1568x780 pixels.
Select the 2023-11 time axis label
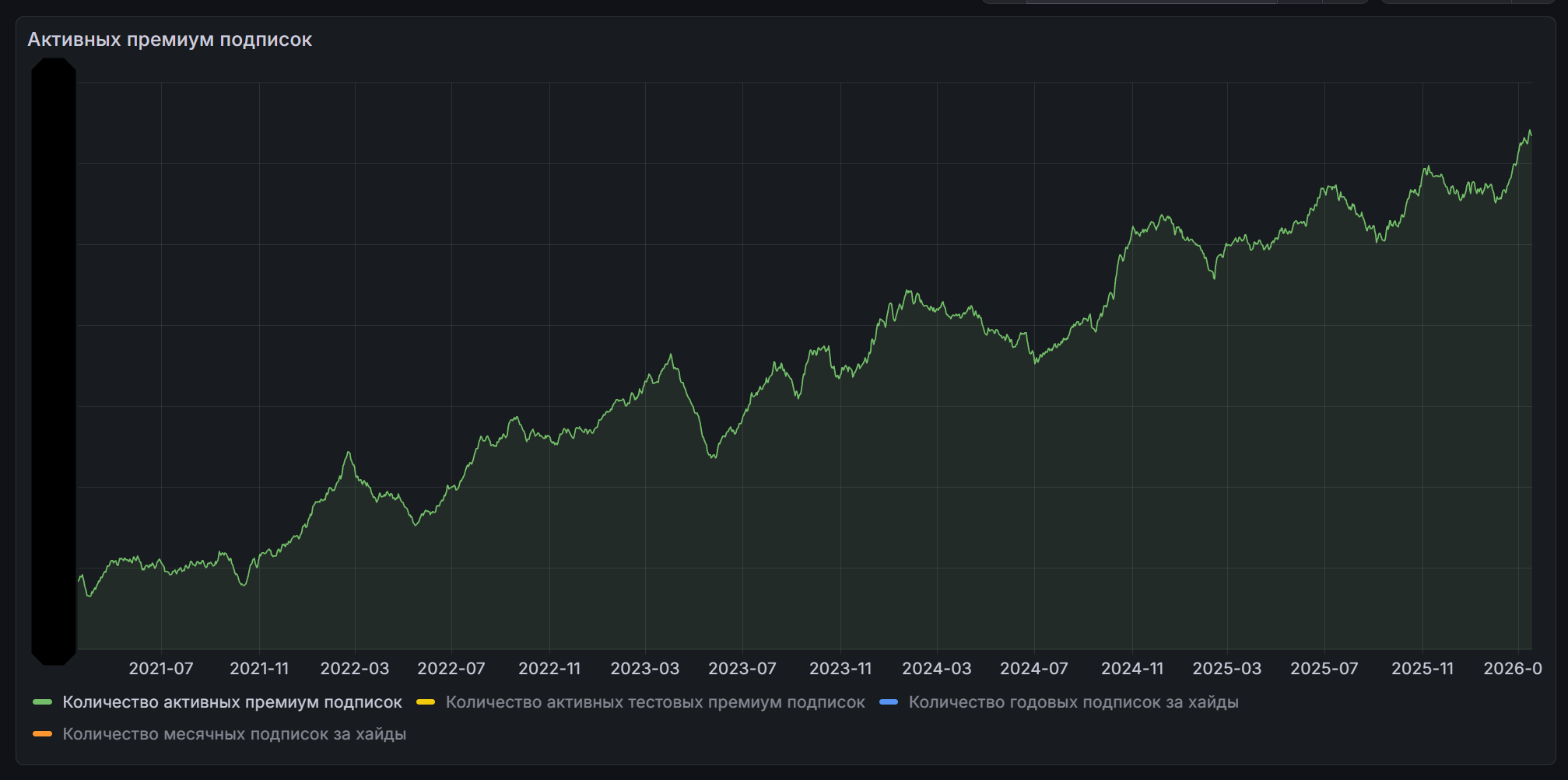point(840,669)
